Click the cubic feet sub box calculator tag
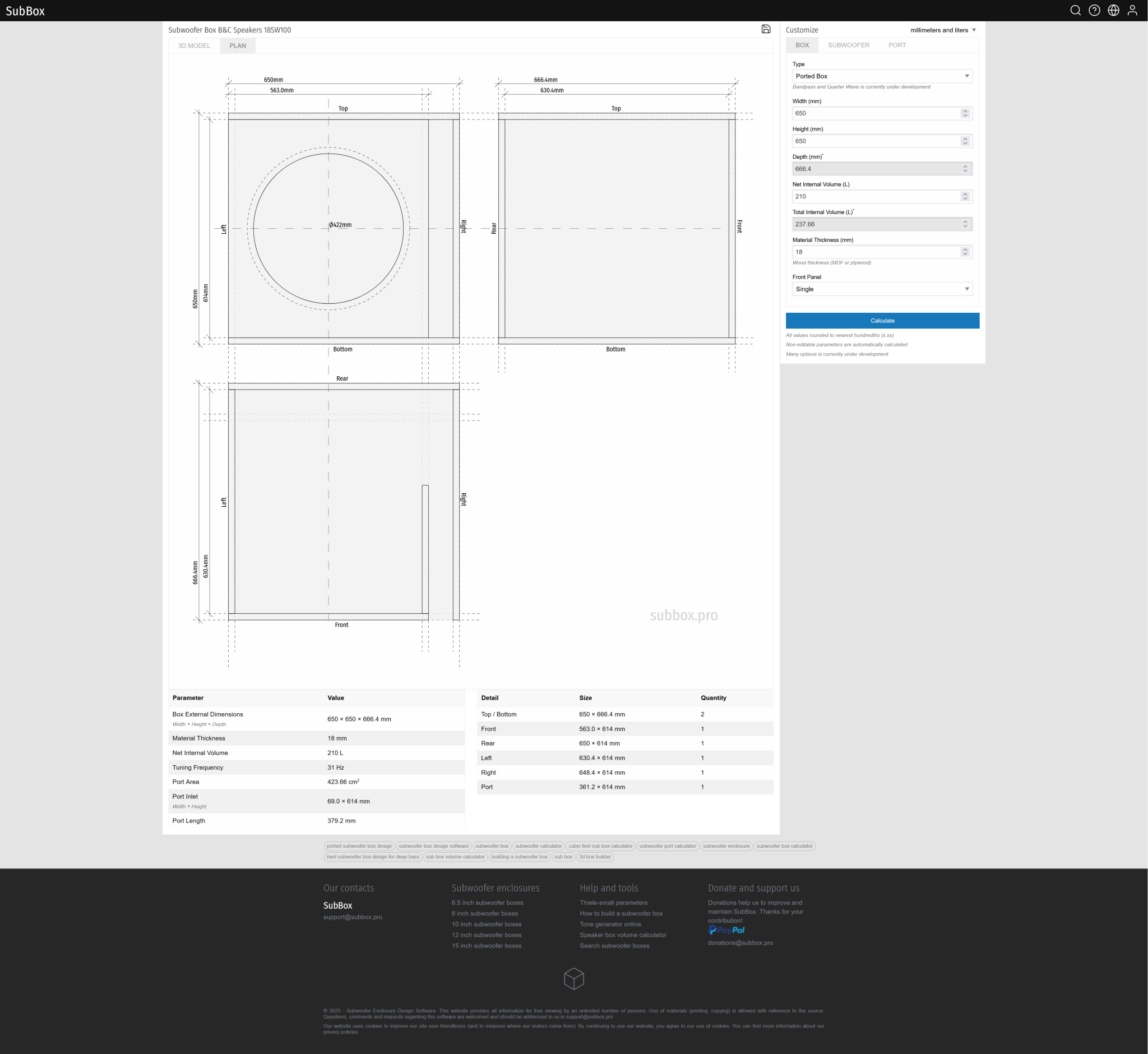Viewport: 1148px width, 1054px height. [x=600, y=846]
